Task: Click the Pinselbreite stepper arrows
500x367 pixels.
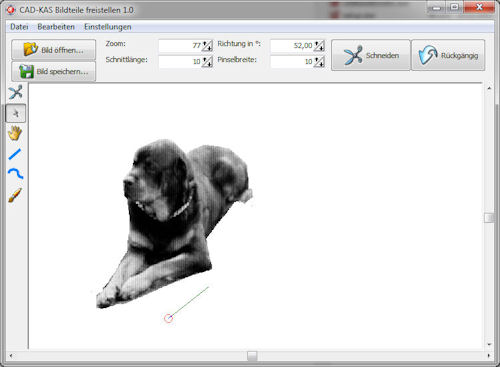Action: point(319,62)
